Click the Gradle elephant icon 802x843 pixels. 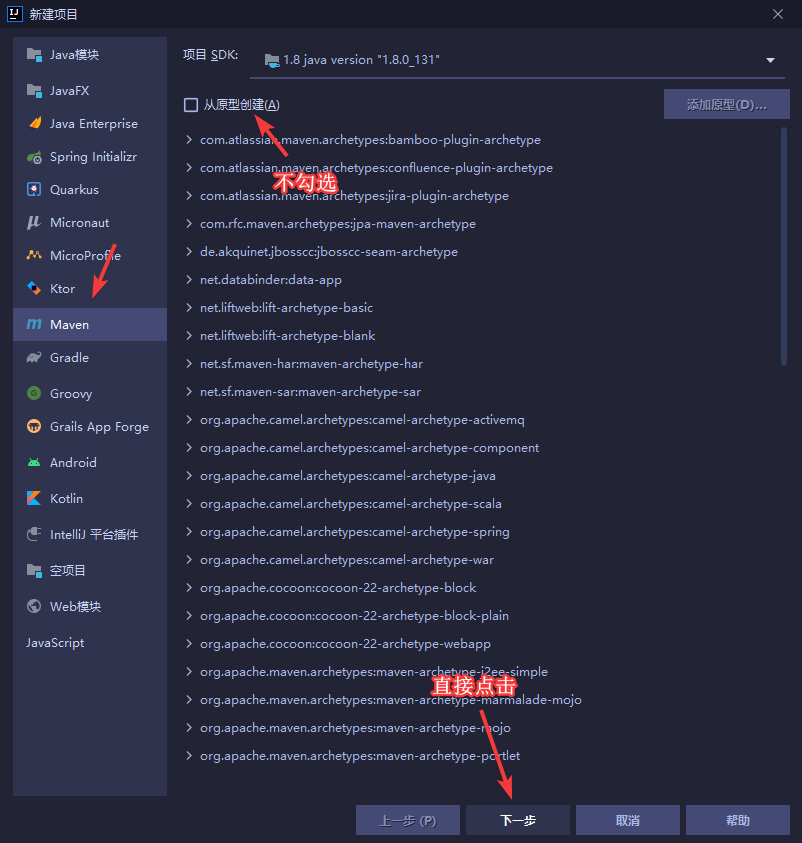[x=34, y=358]
